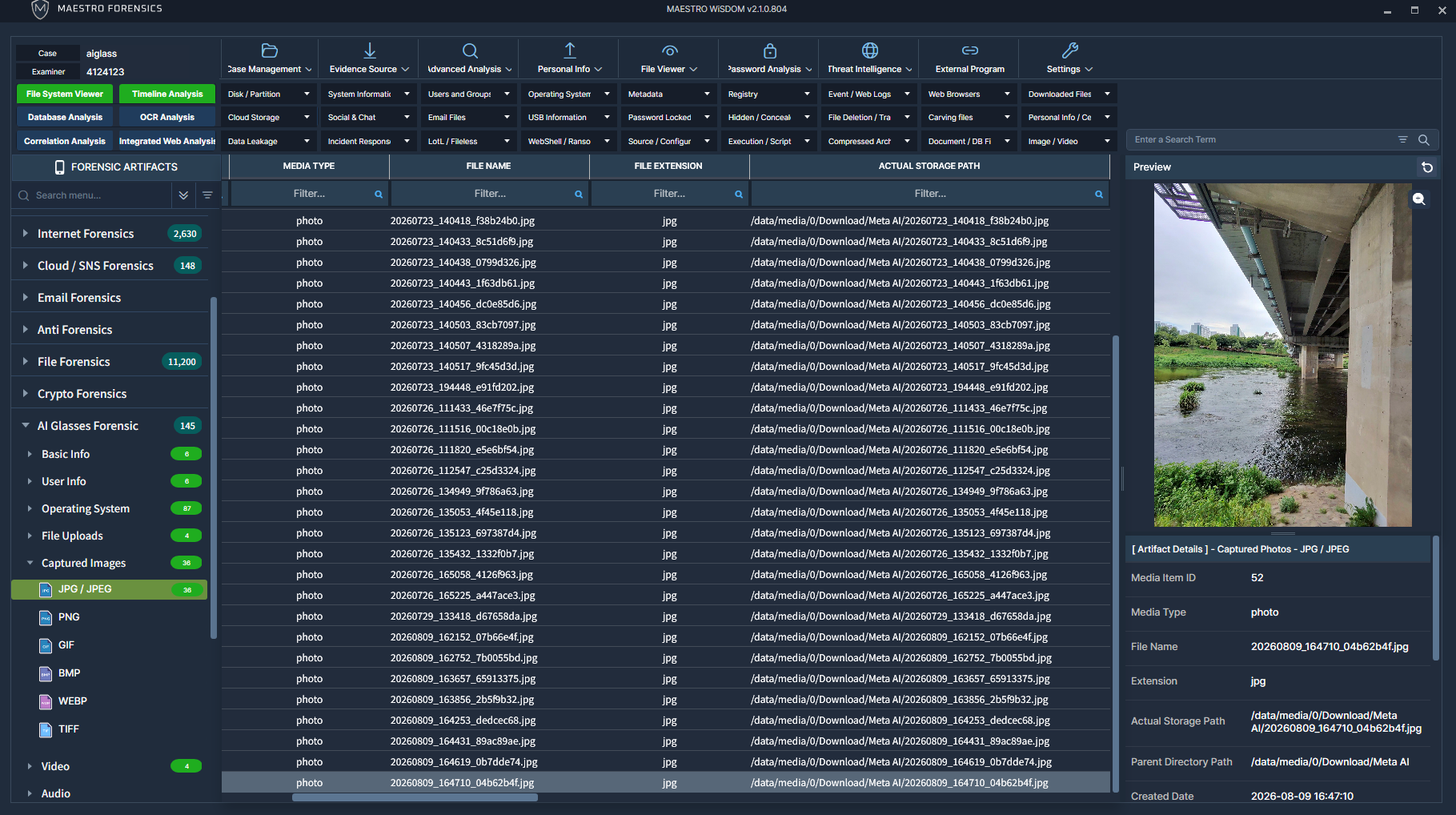Open the Database Analysis tab
Image resolution: width=1456 pixels, height=815 pixels.
[65, 118]
